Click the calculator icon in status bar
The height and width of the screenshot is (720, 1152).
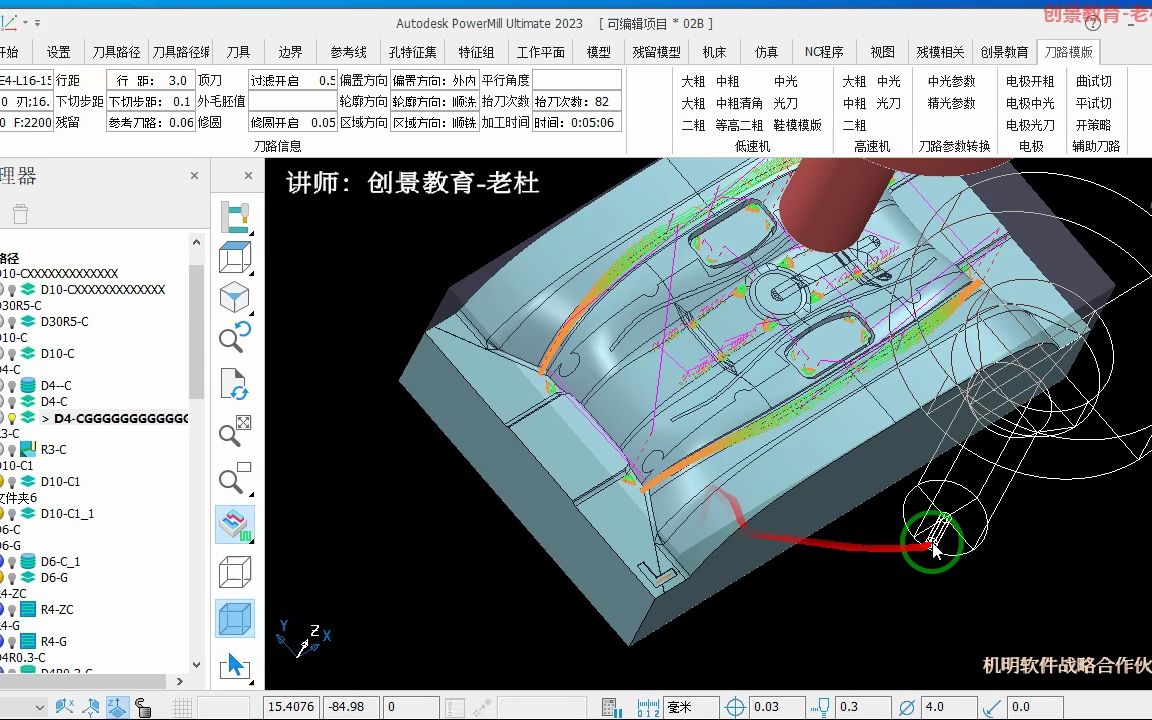coord(611,707)
